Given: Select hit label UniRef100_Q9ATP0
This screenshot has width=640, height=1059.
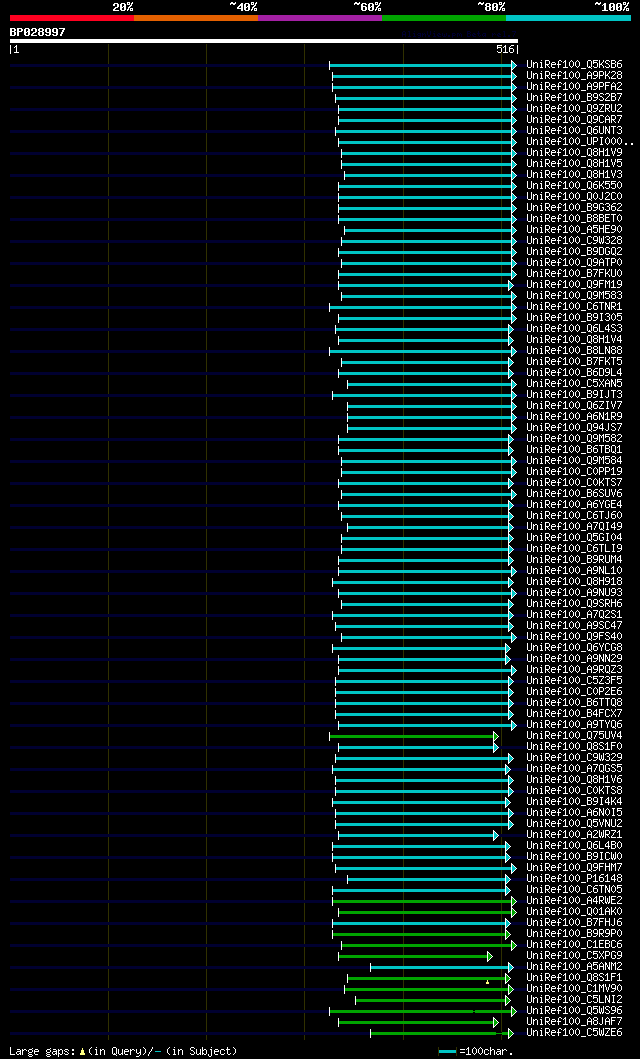Looking at the screenshot, I should coord(575,263).
